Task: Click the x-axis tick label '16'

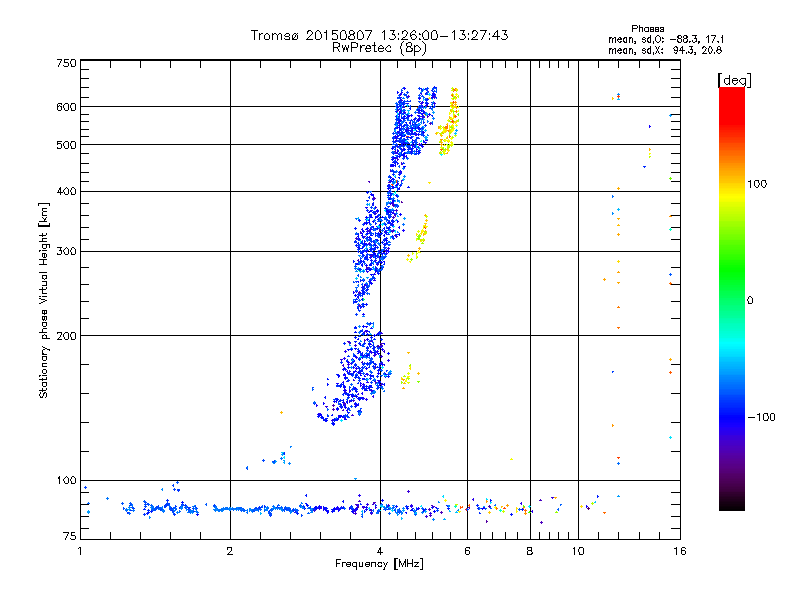Action: tap(680, 551)
